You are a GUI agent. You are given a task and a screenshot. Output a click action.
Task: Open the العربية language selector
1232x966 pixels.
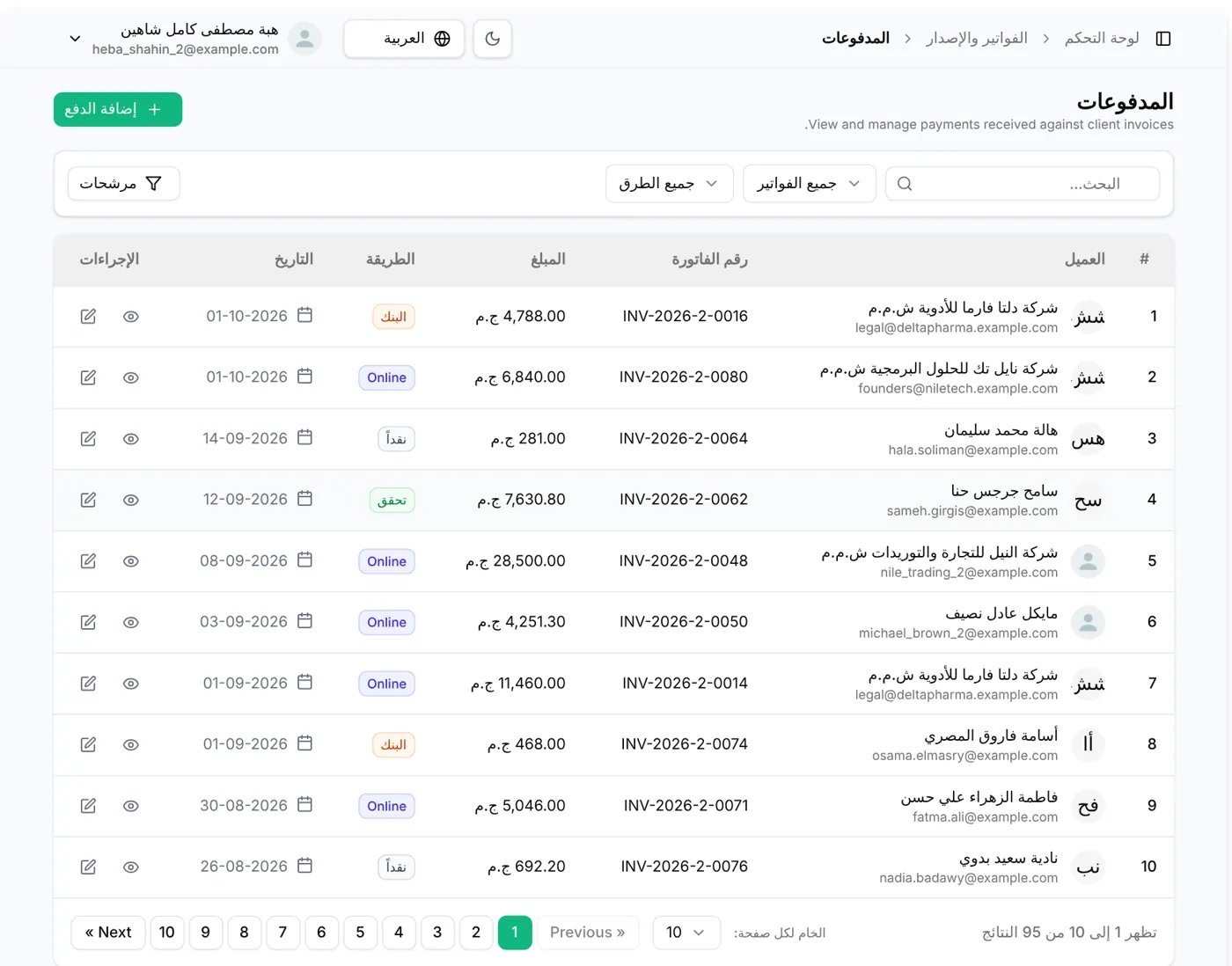click(404, 39)
